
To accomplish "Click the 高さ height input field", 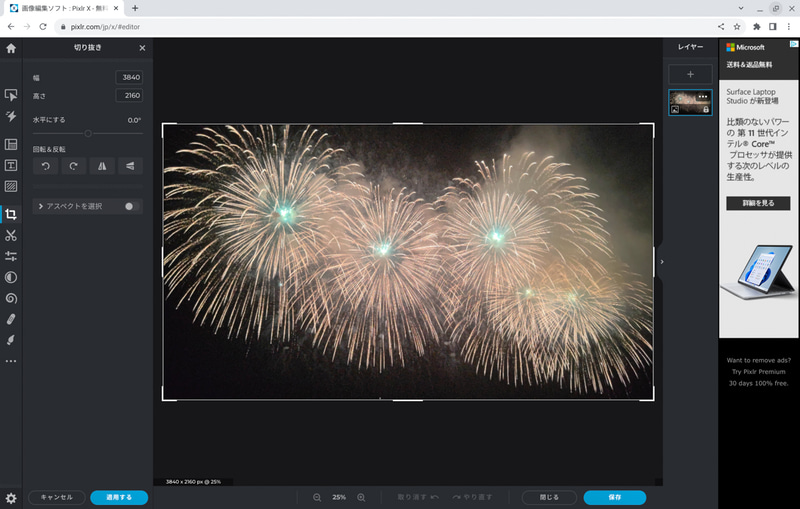I will pyautogui.click(x=129, y=95).
